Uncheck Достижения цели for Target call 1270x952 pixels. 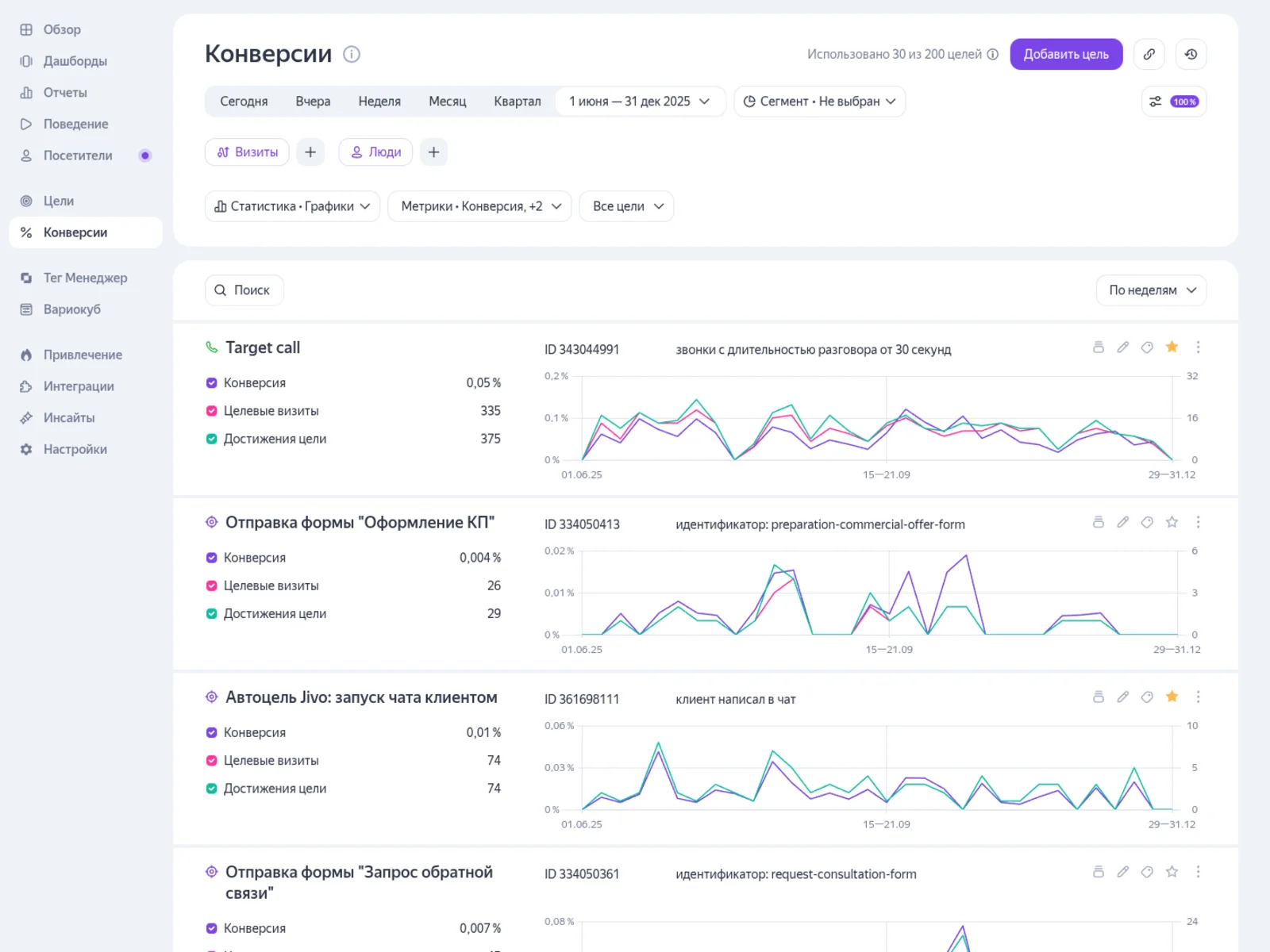(x=212, y=439)
